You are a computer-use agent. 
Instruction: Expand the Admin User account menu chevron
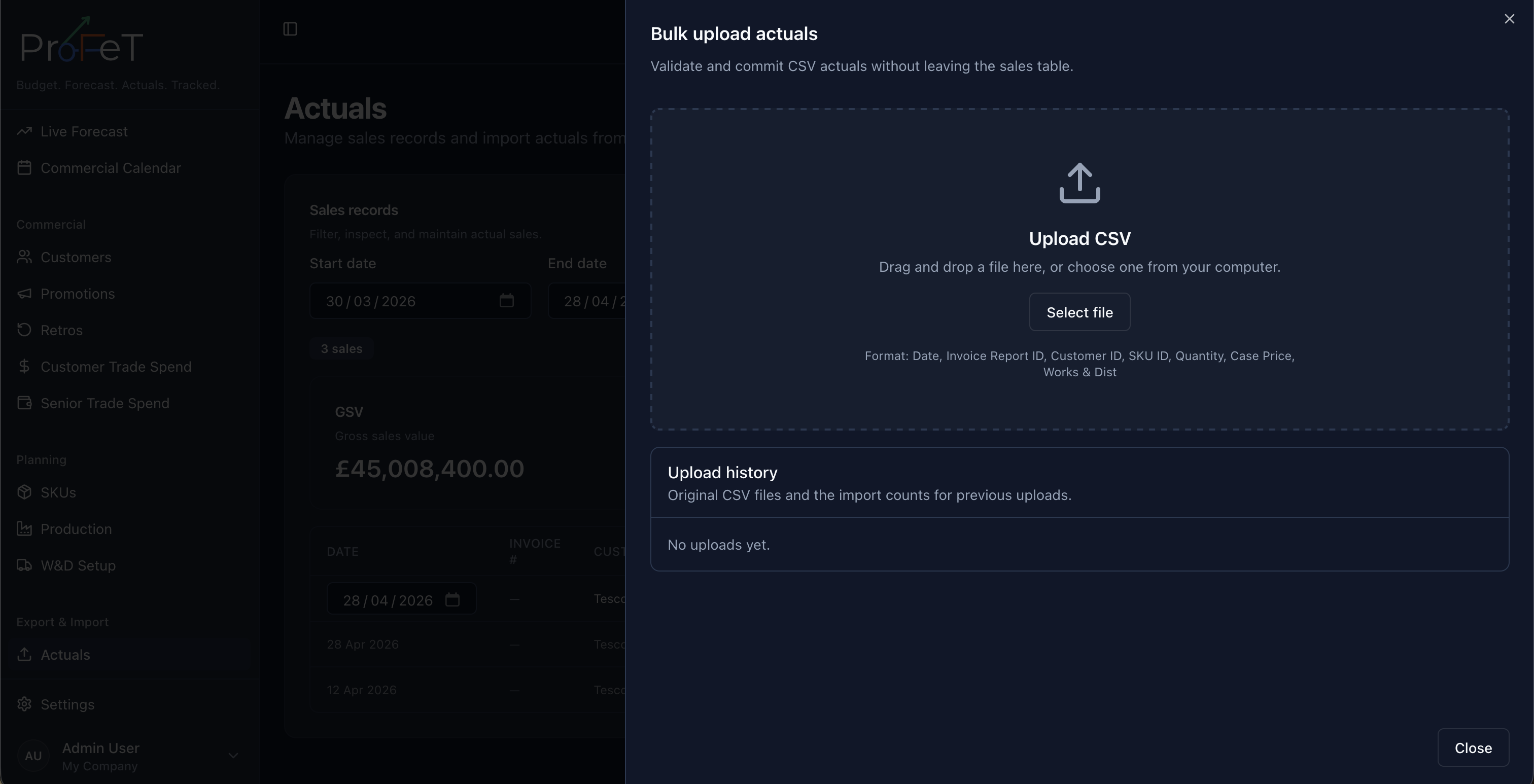[233, 756]
